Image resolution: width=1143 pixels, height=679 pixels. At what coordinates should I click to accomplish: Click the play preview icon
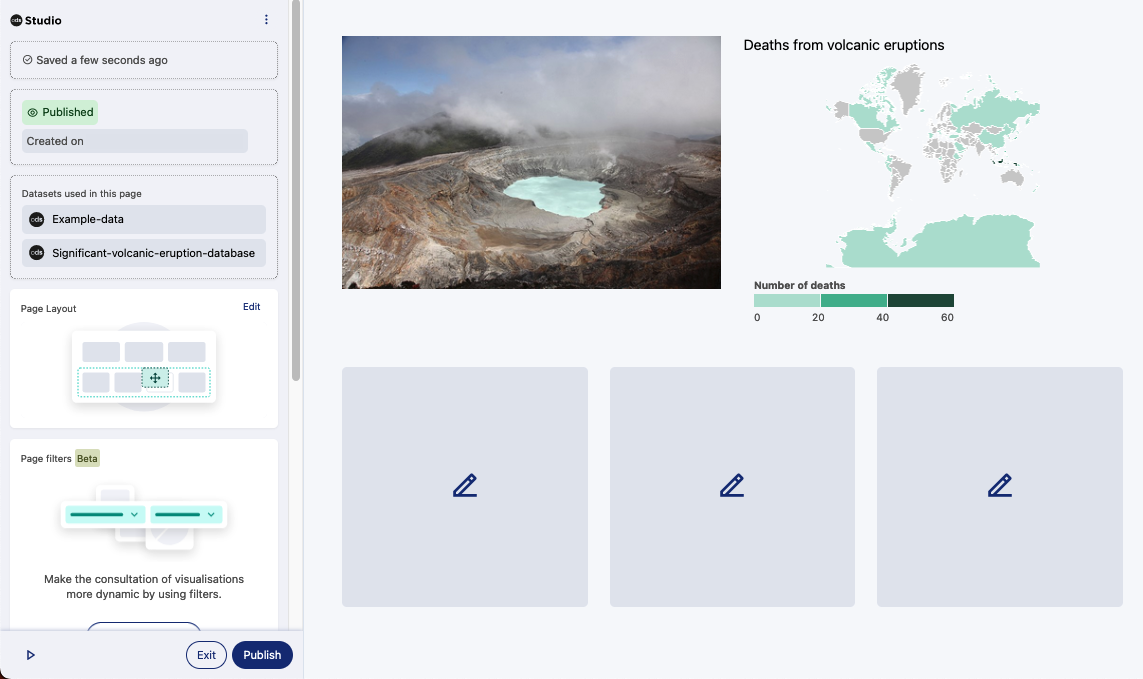click(x=31, y=655)
